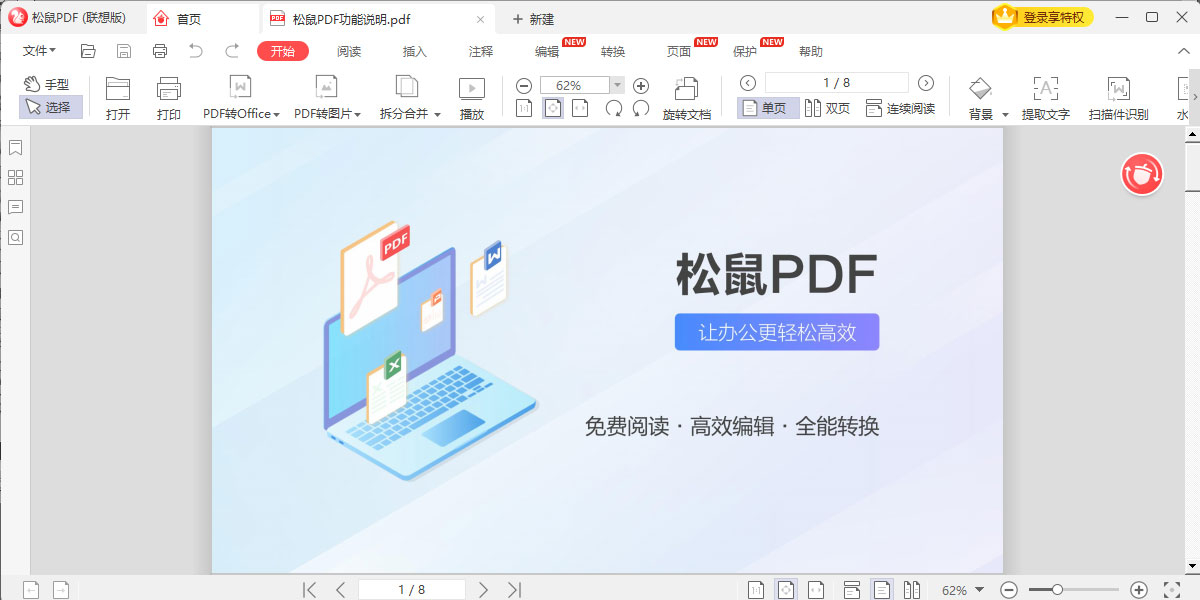
Task: Zoom in with the toolbar plus icon
Action: click(641, 86)
